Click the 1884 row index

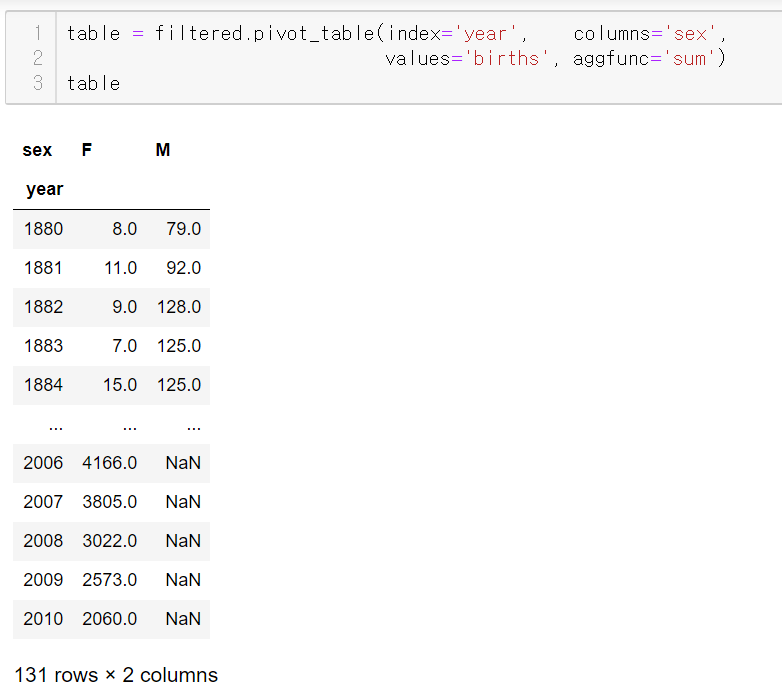coord(43,385)
